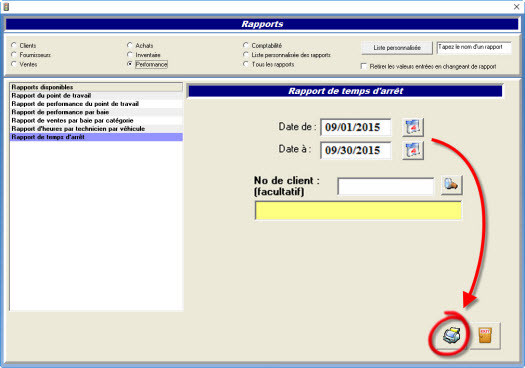Close the Rapports window
The width and height of the screenshot is (525, 368).
pyautogui.click(x=517, y=6)
